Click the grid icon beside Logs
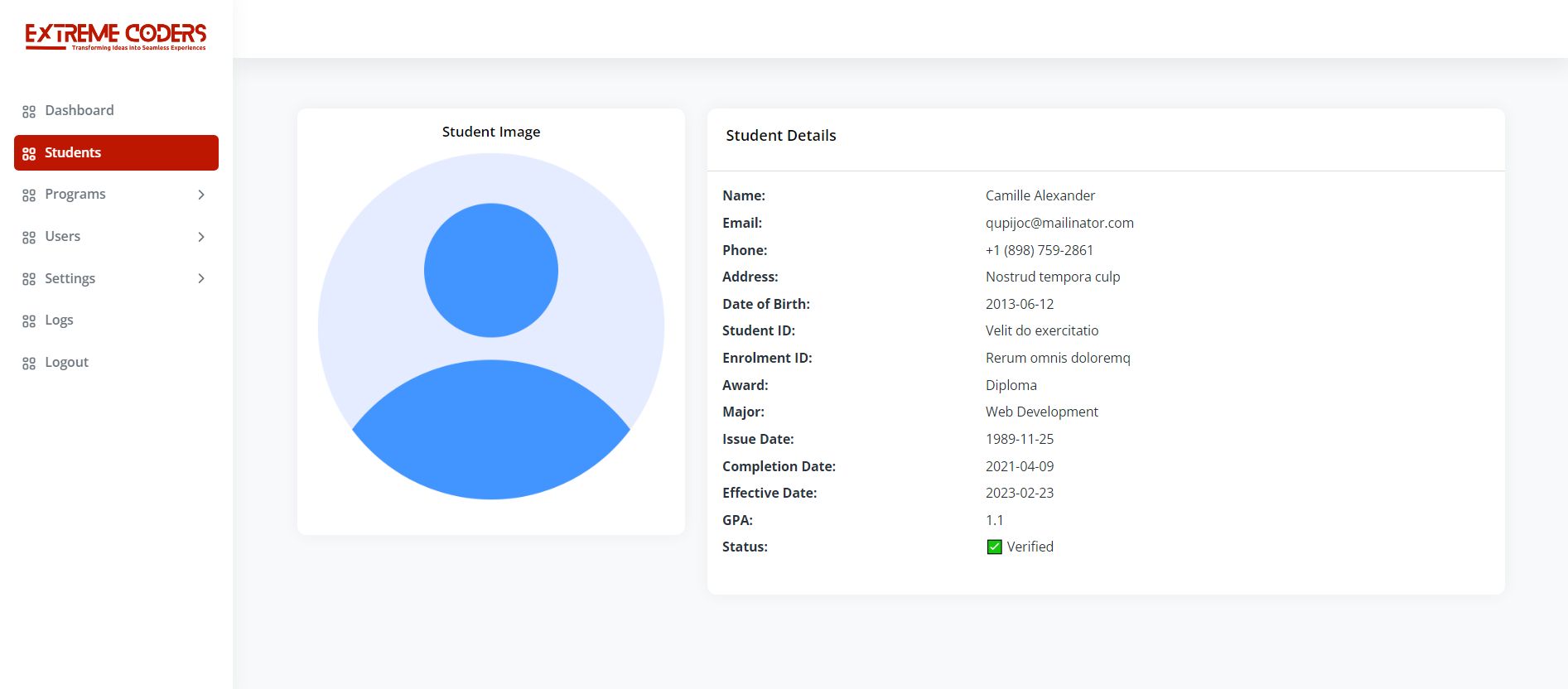The height and width of the screenshot is (689, 1568). coord(29,321)
